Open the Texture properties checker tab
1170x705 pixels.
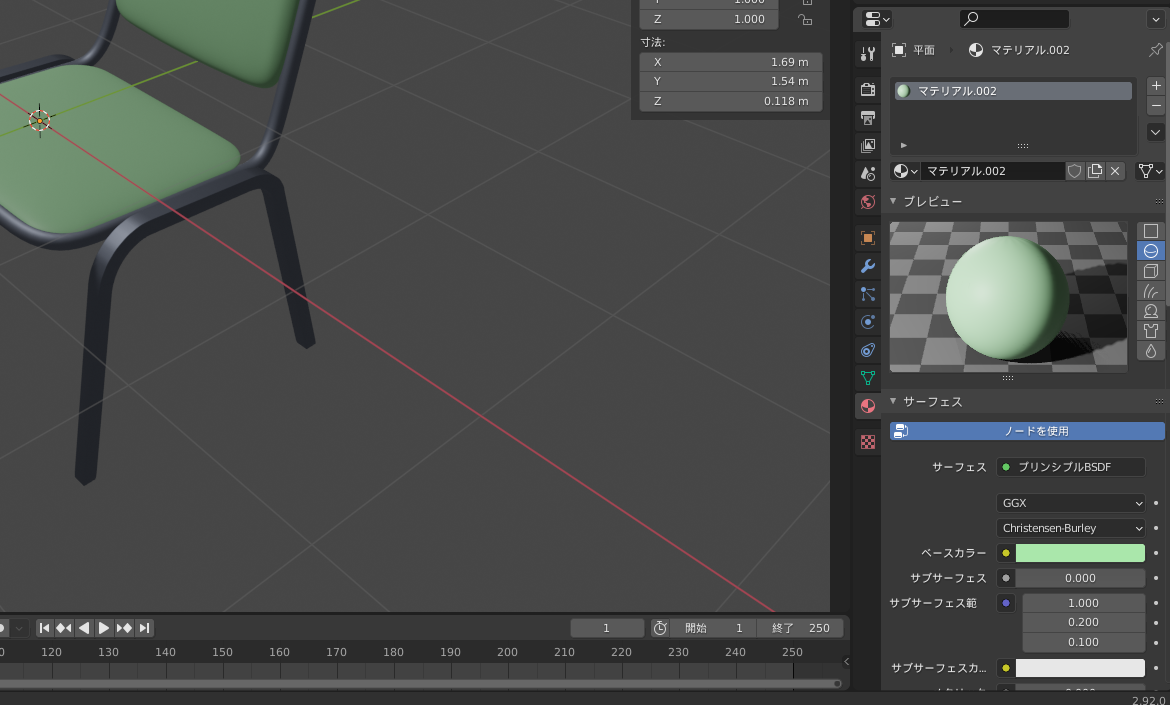coord(867,442)
